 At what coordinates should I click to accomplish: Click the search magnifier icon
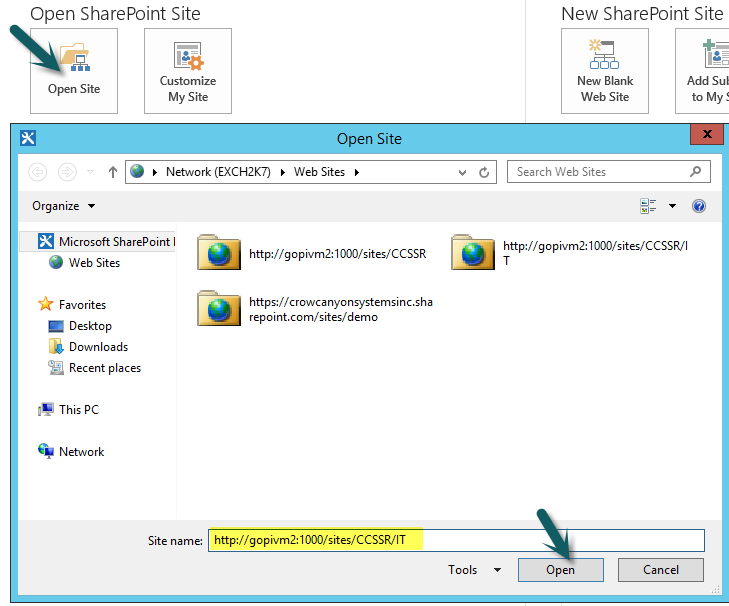click(697, 172)
